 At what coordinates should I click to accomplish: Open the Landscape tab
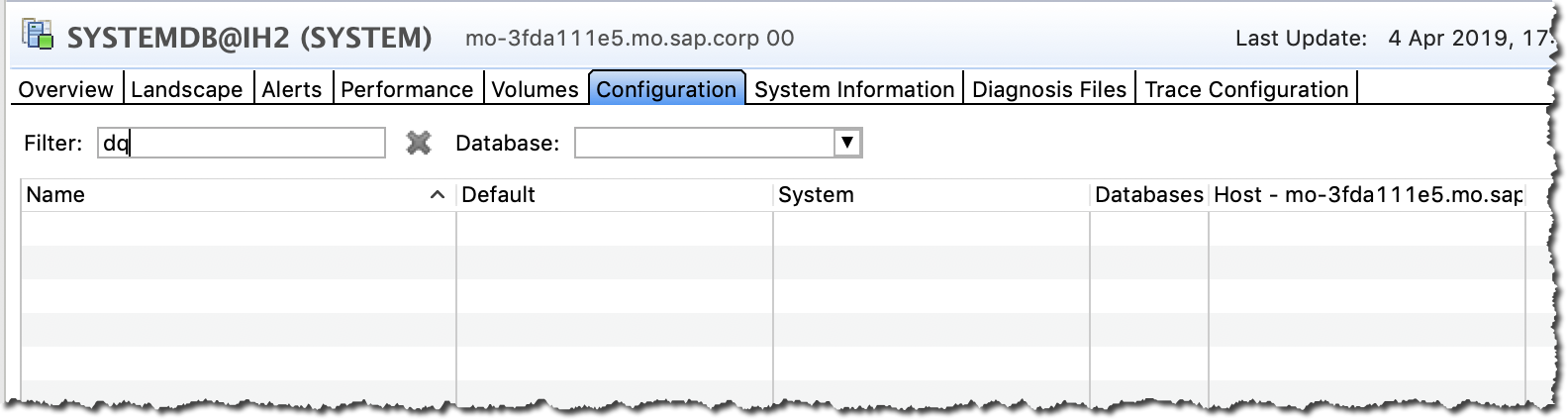(187, 89)
